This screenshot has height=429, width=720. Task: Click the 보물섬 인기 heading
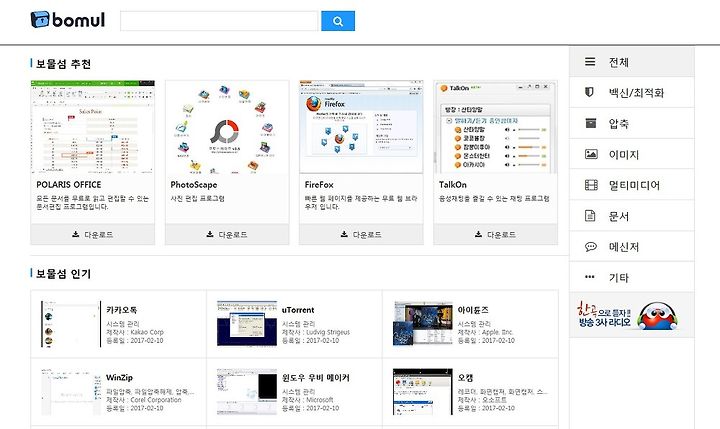click(x=63, y=274)
